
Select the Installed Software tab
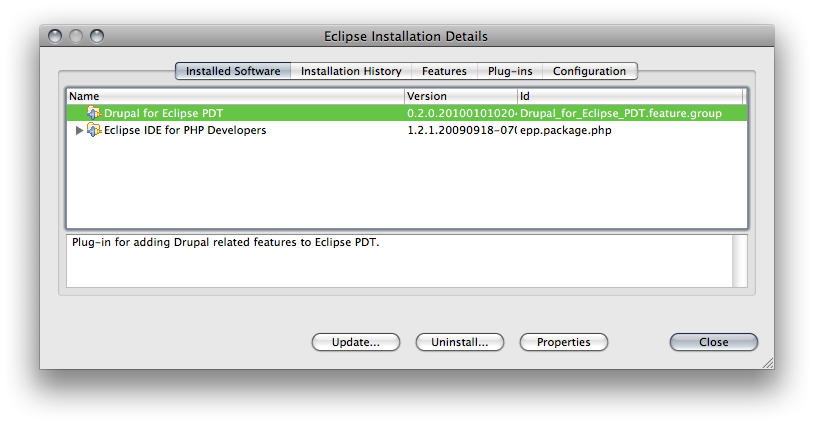click(233, 71)
